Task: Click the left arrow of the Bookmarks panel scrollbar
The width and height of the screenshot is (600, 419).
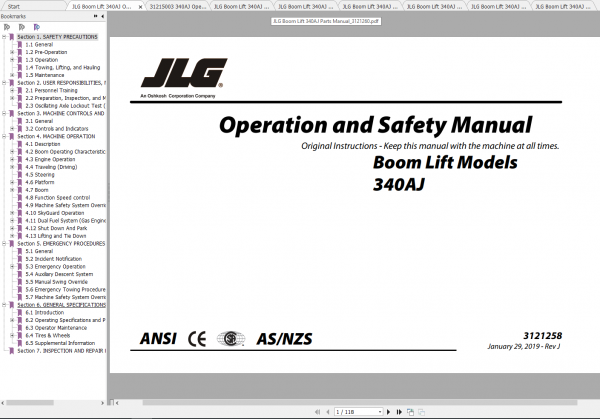Action: coord(3,403)
